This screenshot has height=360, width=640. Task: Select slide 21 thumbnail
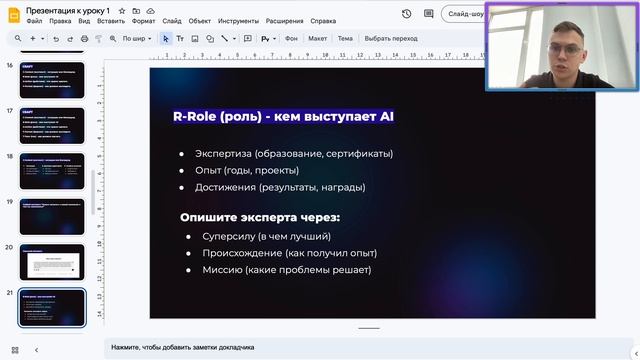(52, 308)
